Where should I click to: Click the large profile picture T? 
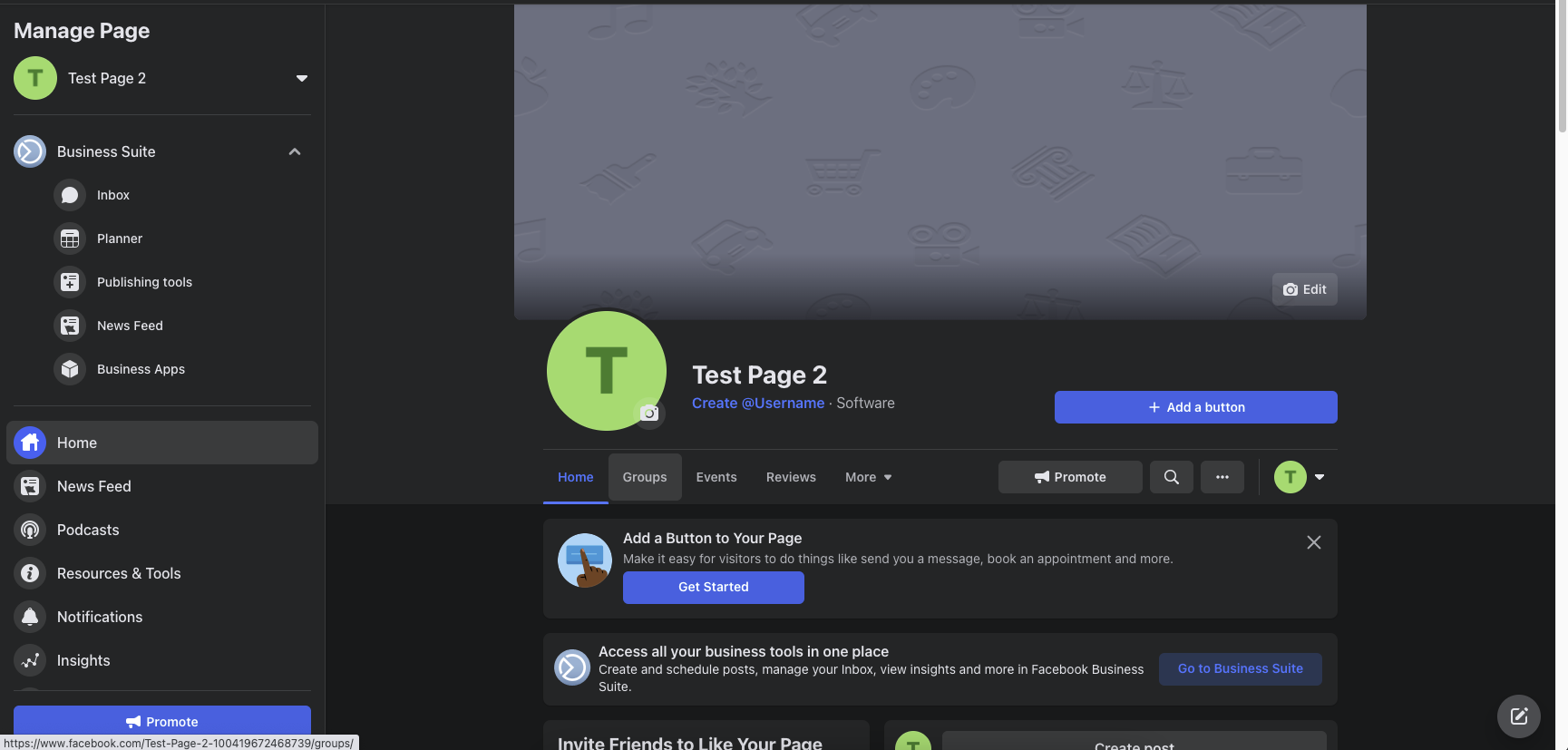607,371
